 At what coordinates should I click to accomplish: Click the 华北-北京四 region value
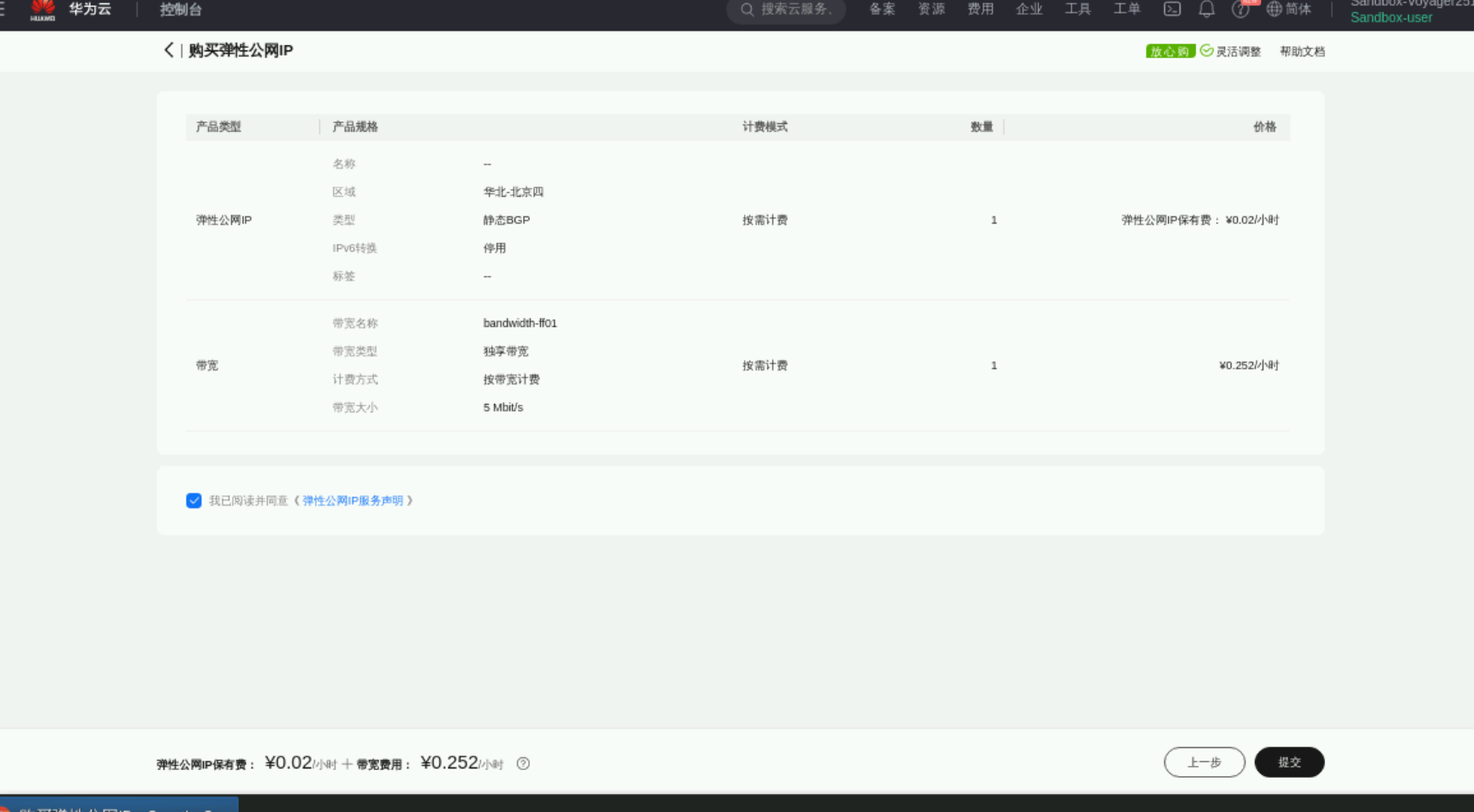tap(514, 193)
